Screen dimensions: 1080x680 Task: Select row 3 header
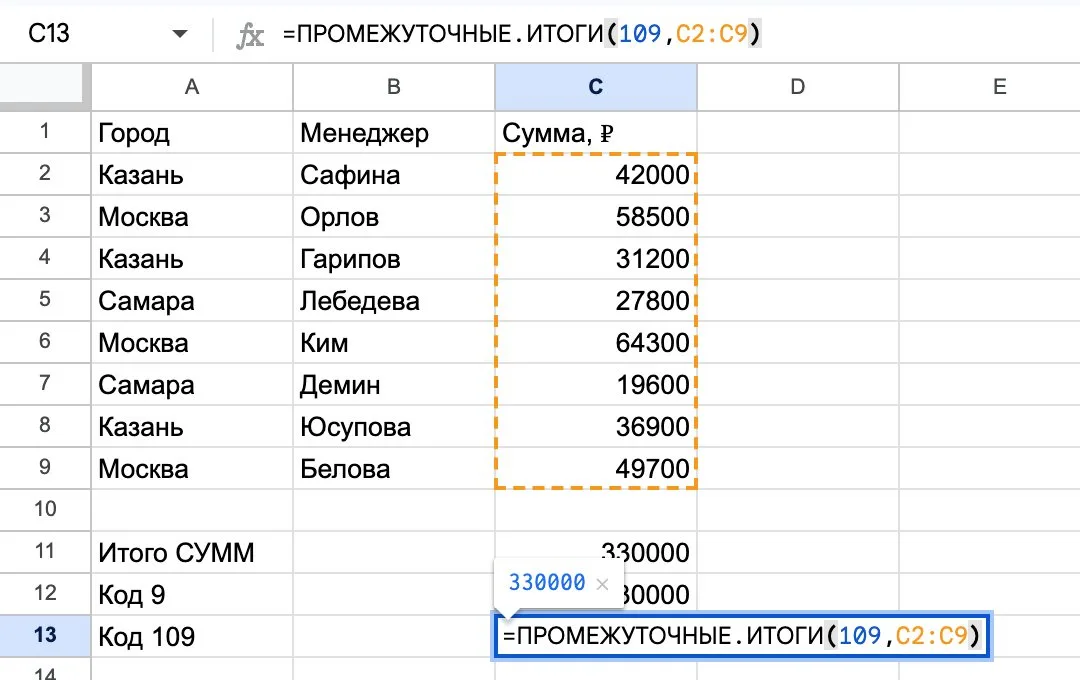pyautogui.click(x=45, y=216)
